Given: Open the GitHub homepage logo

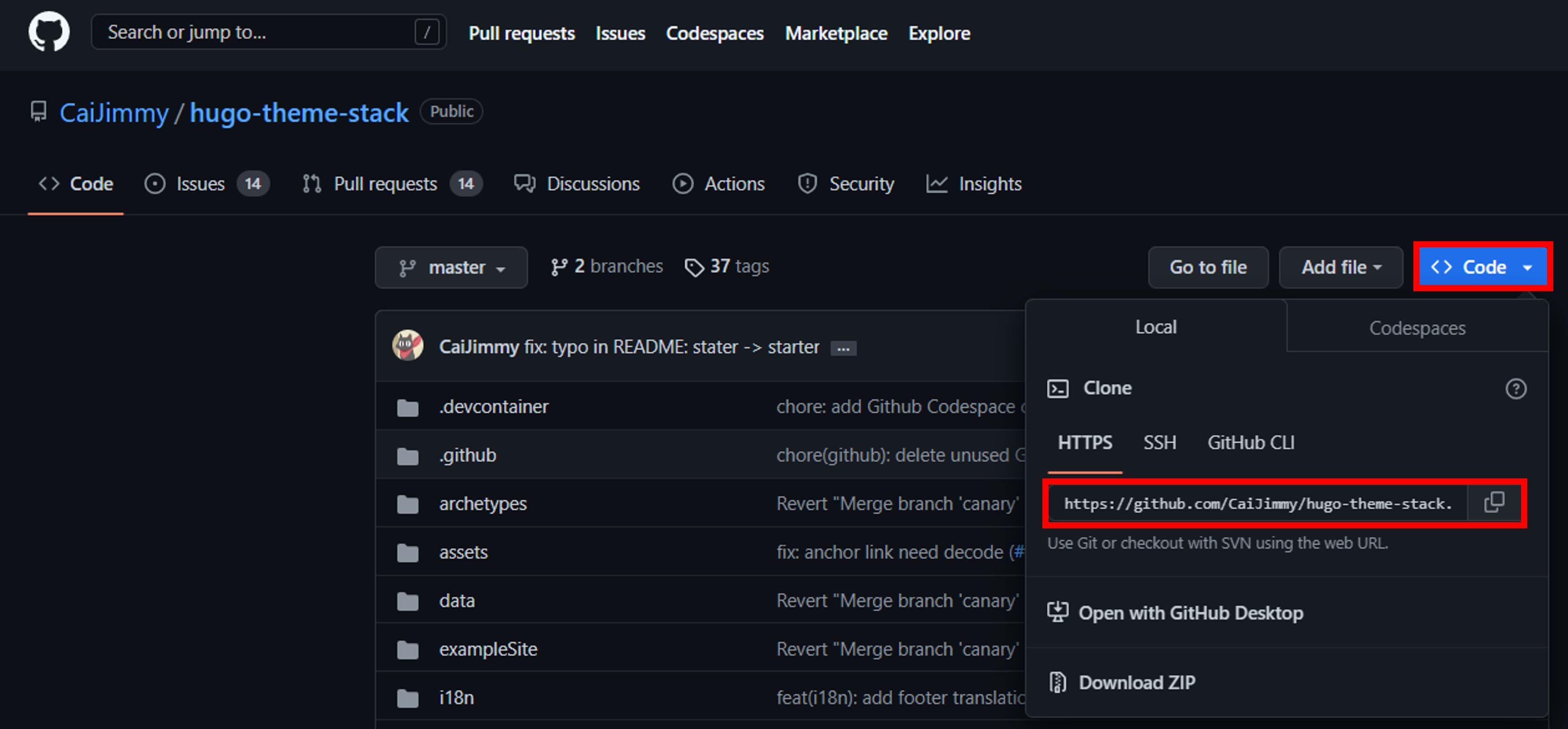Looking at the screenshot, I should point(49,32).
